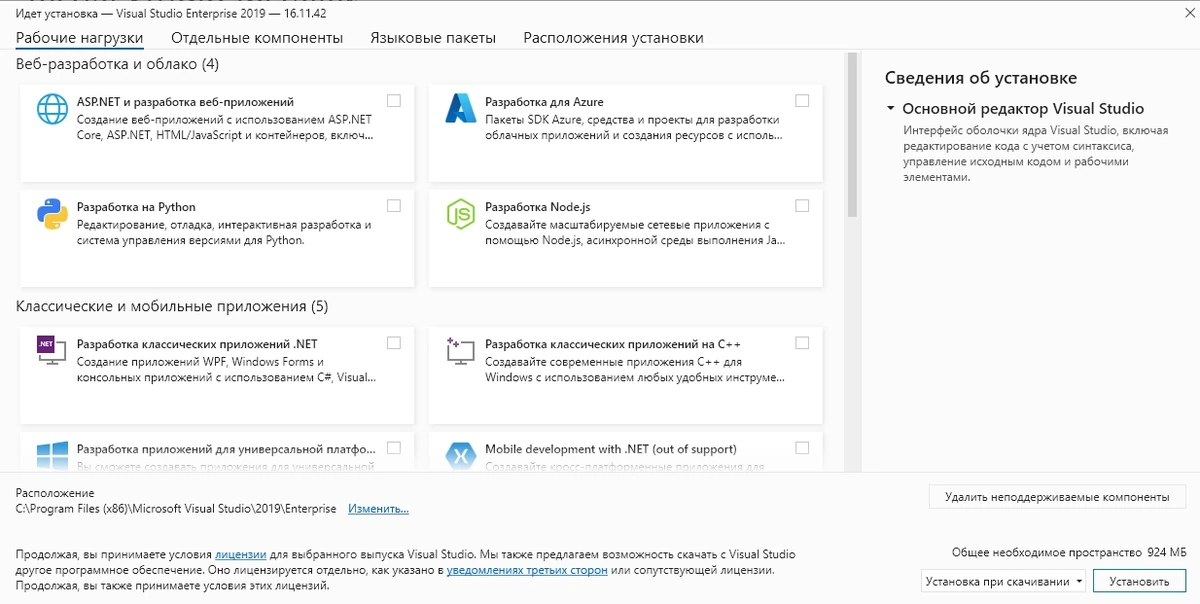Click the Node.js workload icon
This screenshot has width=1200, height=604.
[x=460, y=214]
